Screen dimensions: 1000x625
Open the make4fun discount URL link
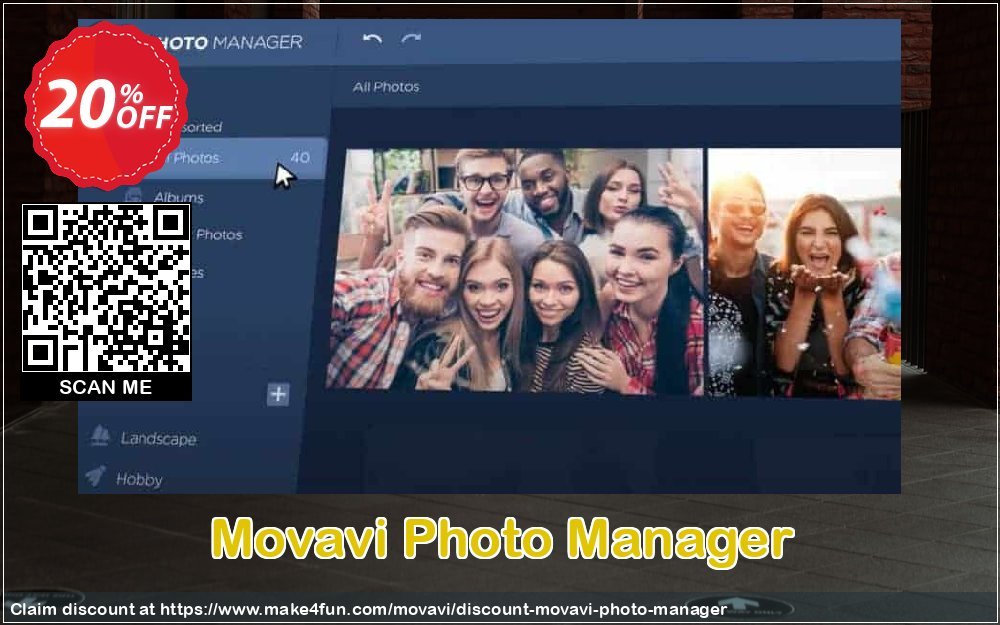[443, 610]
